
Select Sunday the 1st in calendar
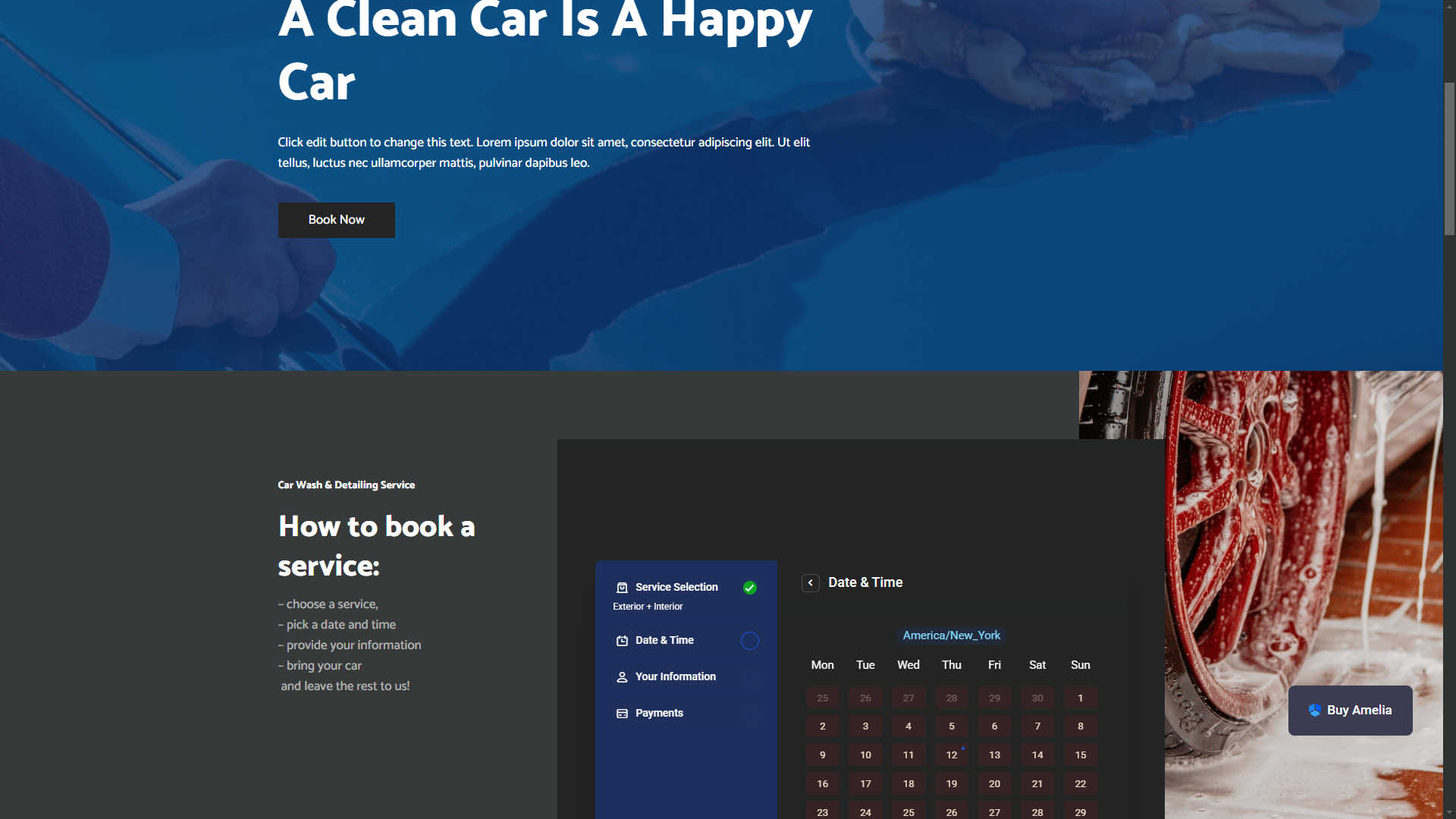[x=1080, y=698]
